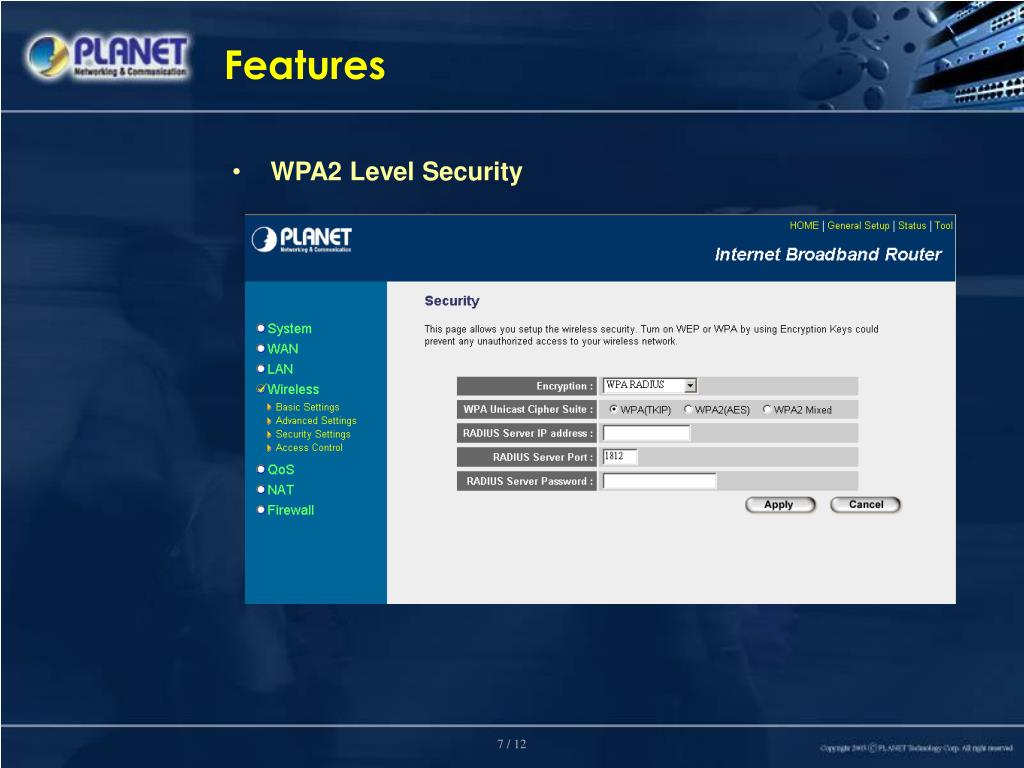Open Basic Settings under Wireless
Viewport: 1024px width, 768px height.
coord(307,407)
